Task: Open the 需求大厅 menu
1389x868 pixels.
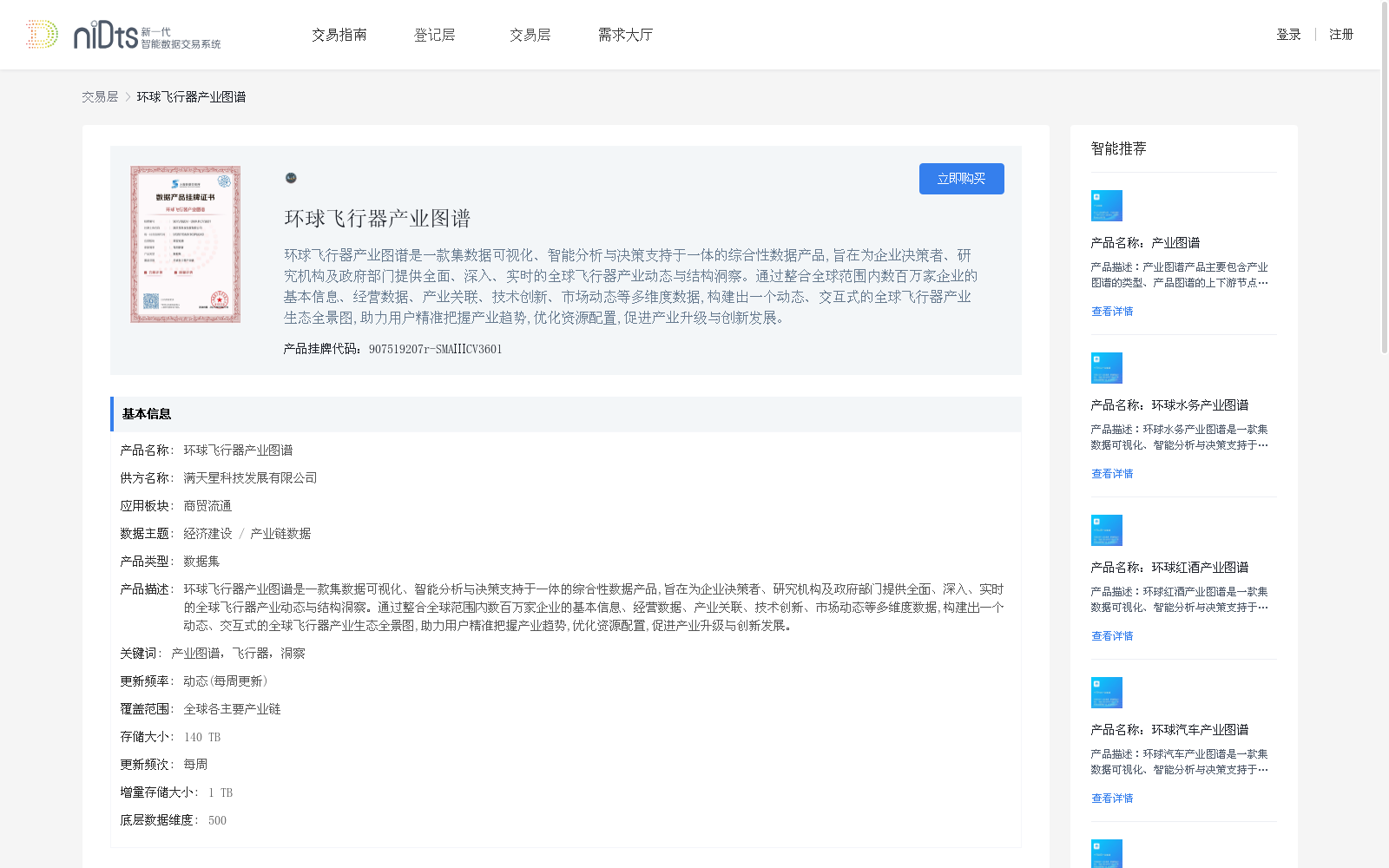Action: [625, 35]
